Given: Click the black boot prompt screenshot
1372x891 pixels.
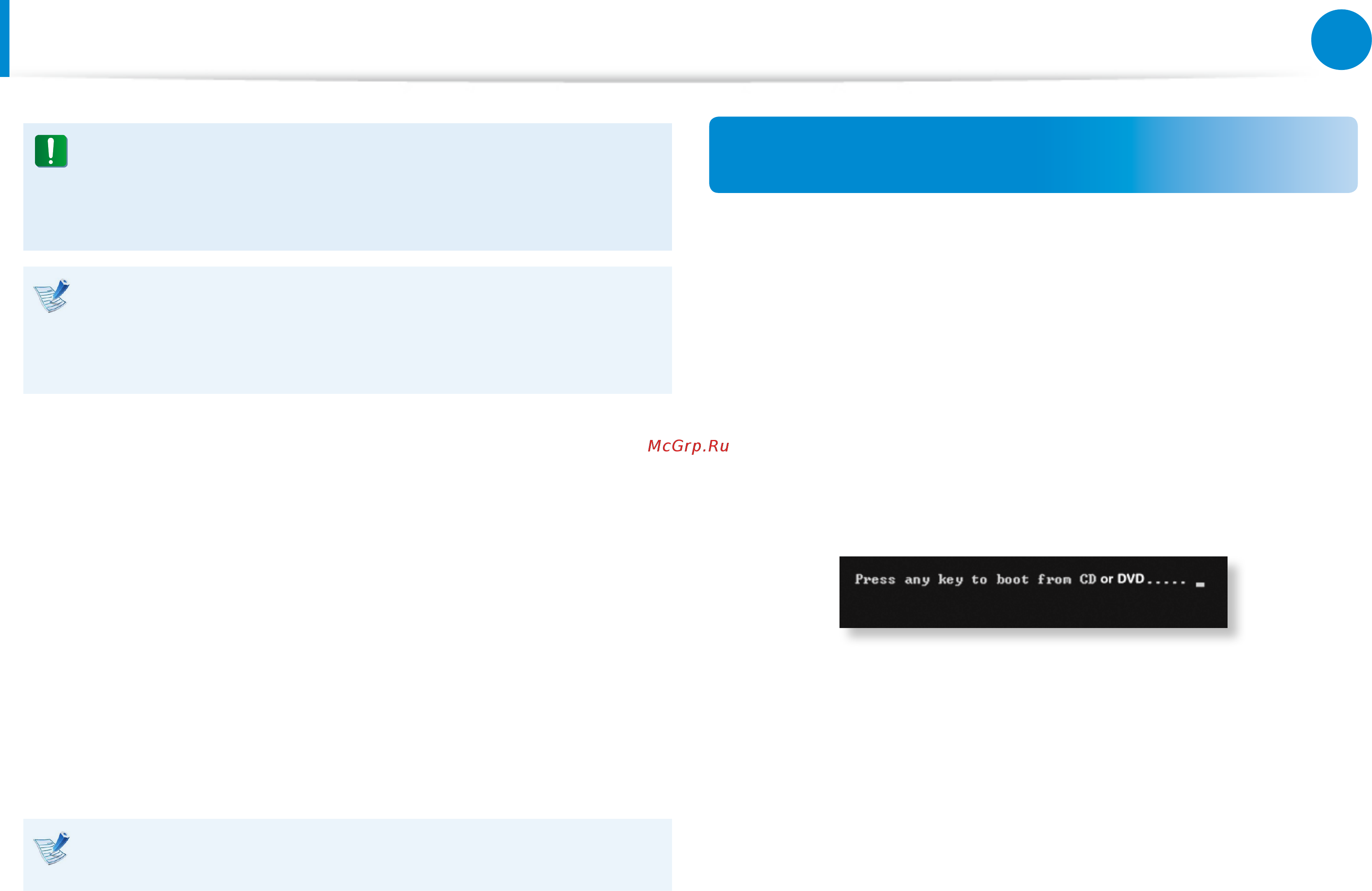Looking at the screenshot, I should pyautogui.click(x=1033, y=592).
